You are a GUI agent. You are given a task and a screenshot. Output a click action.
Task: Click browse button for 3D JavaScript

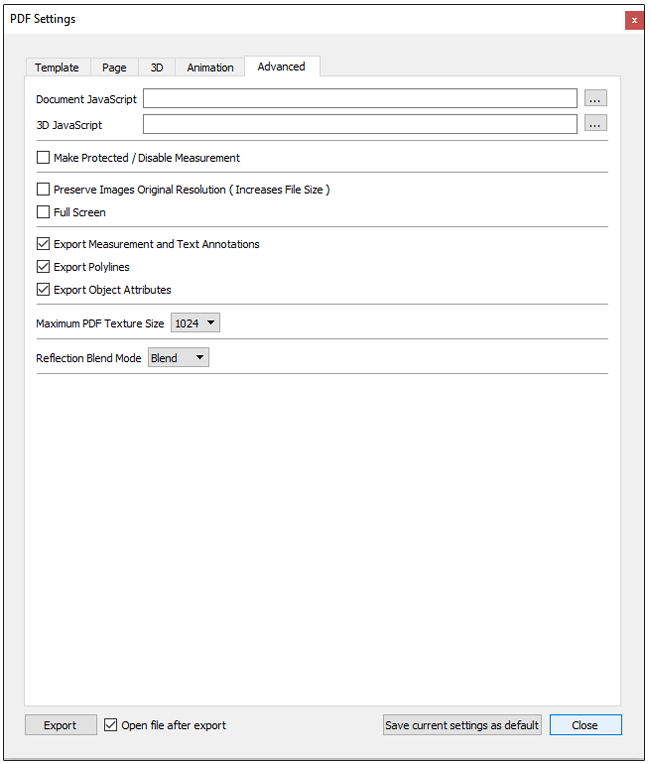click(596, 124)
